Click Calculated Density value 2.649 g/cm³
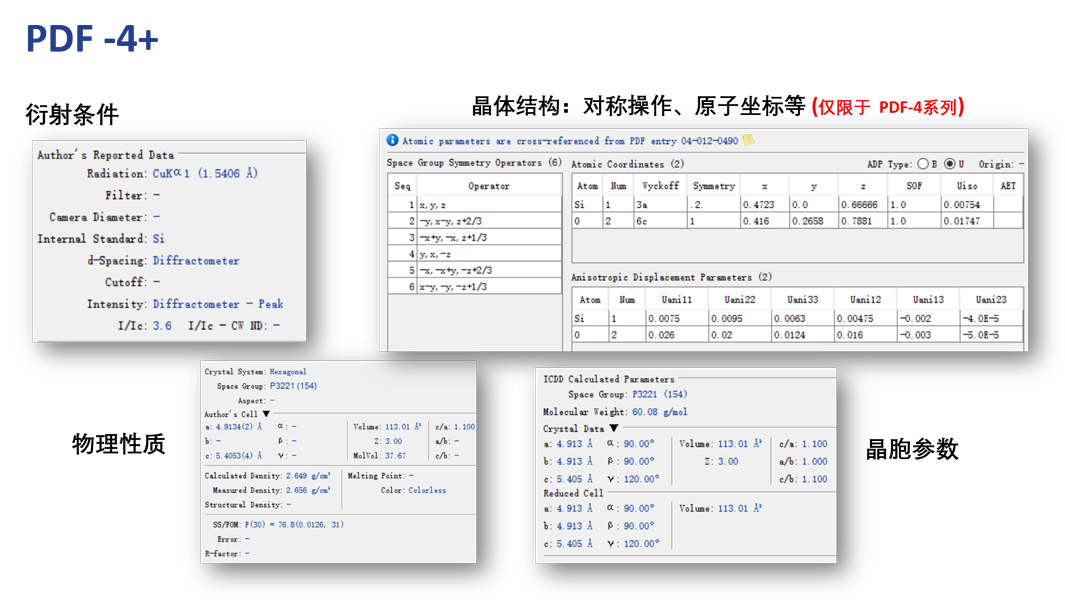The width and height of the screenshot is (1065, 600). 308,476
